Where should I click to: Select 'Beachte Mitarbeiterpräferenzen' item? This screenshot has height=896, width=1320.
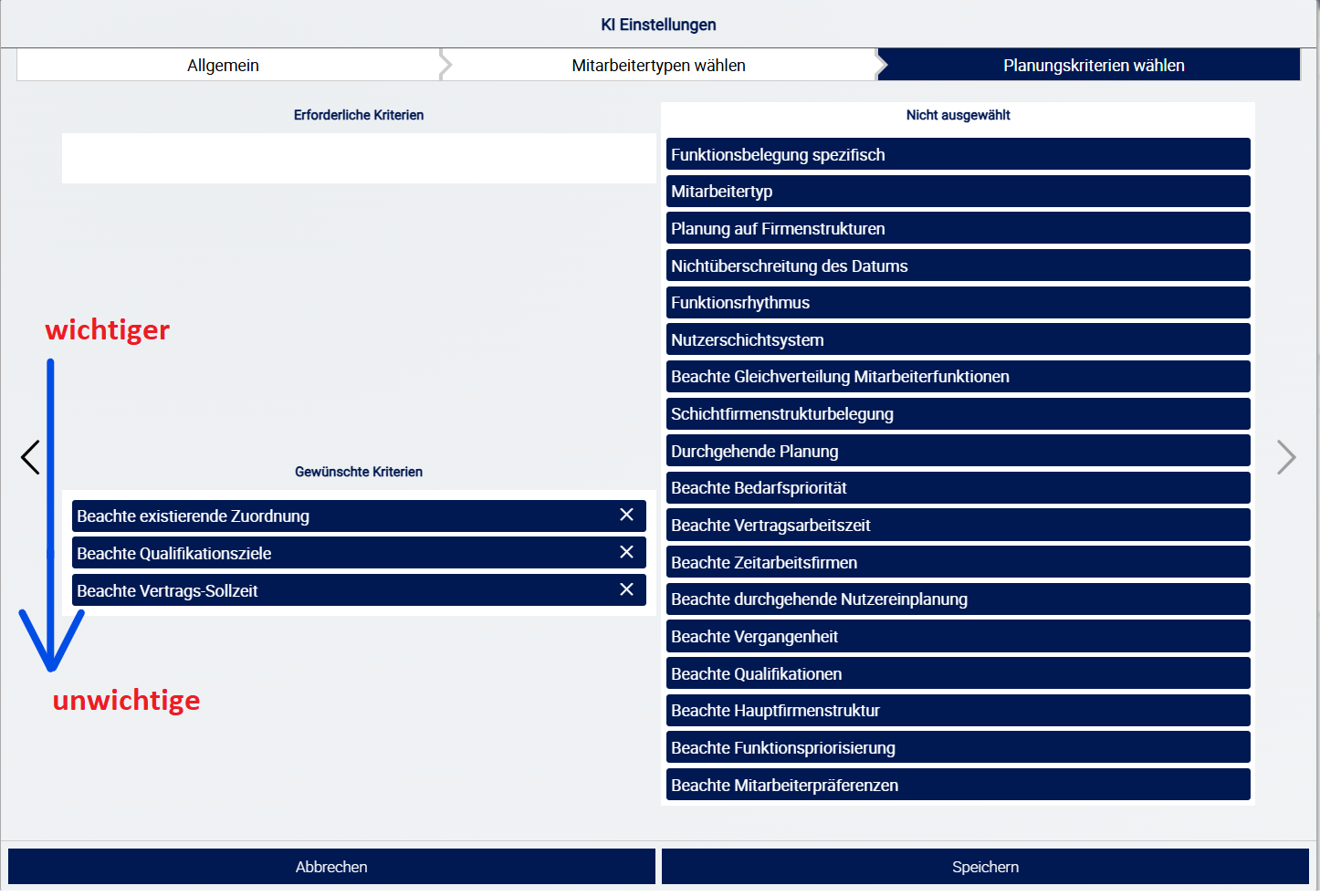coord(958,785)
